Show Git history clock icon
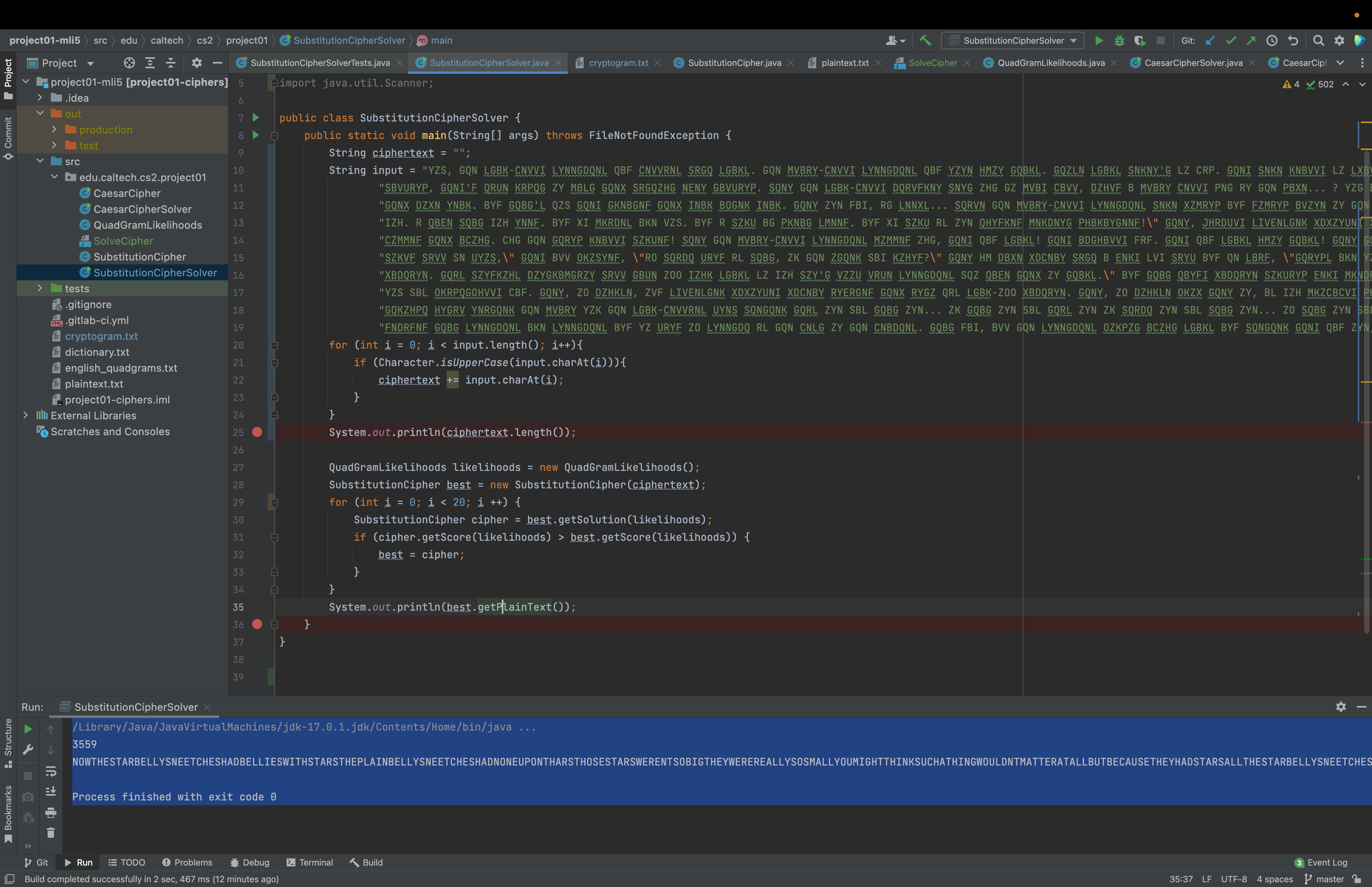Screen dimensions: 1372x887 (x=1272, y=40)
